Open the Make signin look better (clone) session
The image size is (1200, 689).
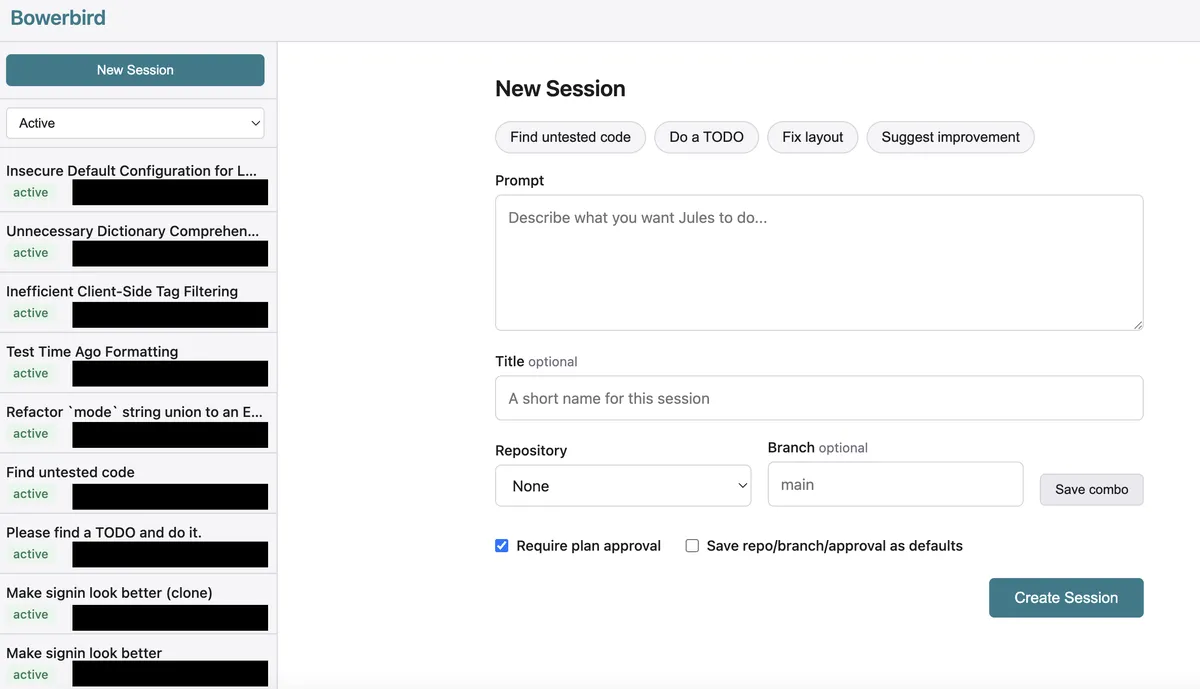(x=109, y=593)
